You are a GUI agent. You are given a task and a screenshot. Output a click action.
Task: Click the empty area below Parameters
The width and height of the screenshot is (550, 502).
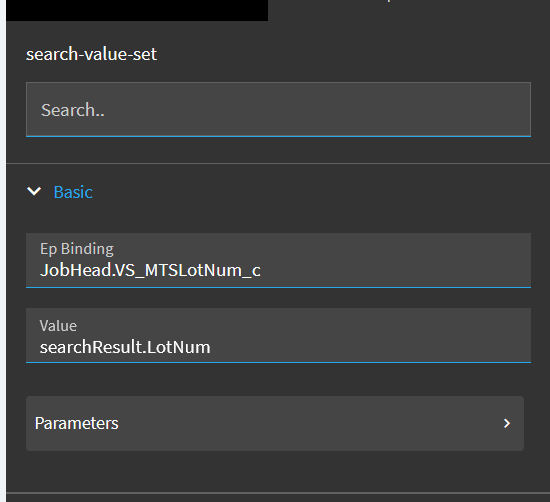(278, 471)
